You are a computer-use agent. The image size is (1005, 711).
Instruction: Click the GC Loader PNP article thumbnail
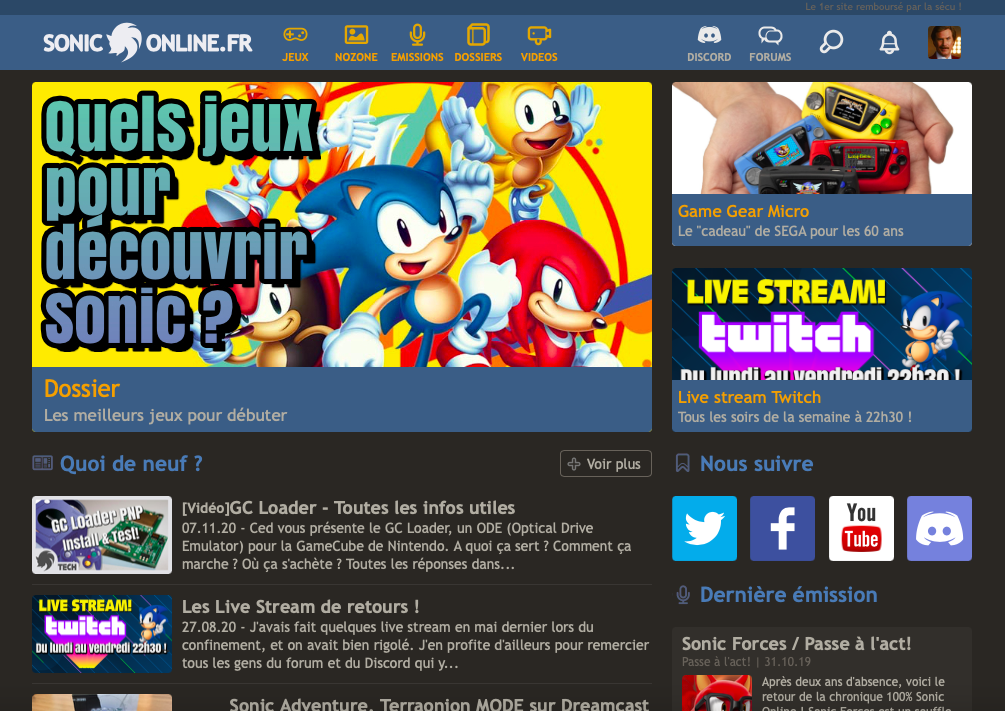point(102,535)
